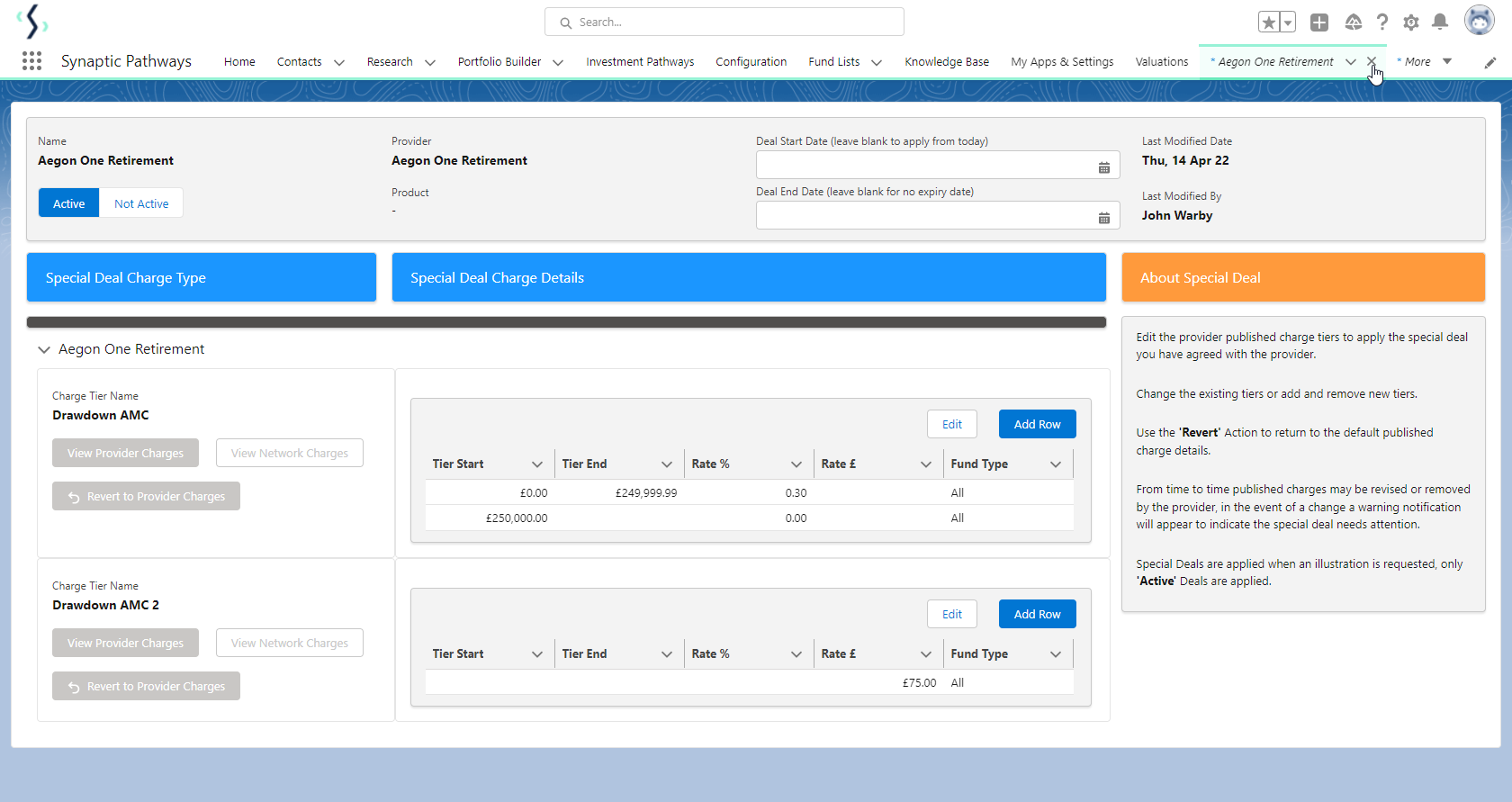Add Row to Drawdown AMC table
1512x802 pixels.
pyautogui.click(x=1038, y=424)
